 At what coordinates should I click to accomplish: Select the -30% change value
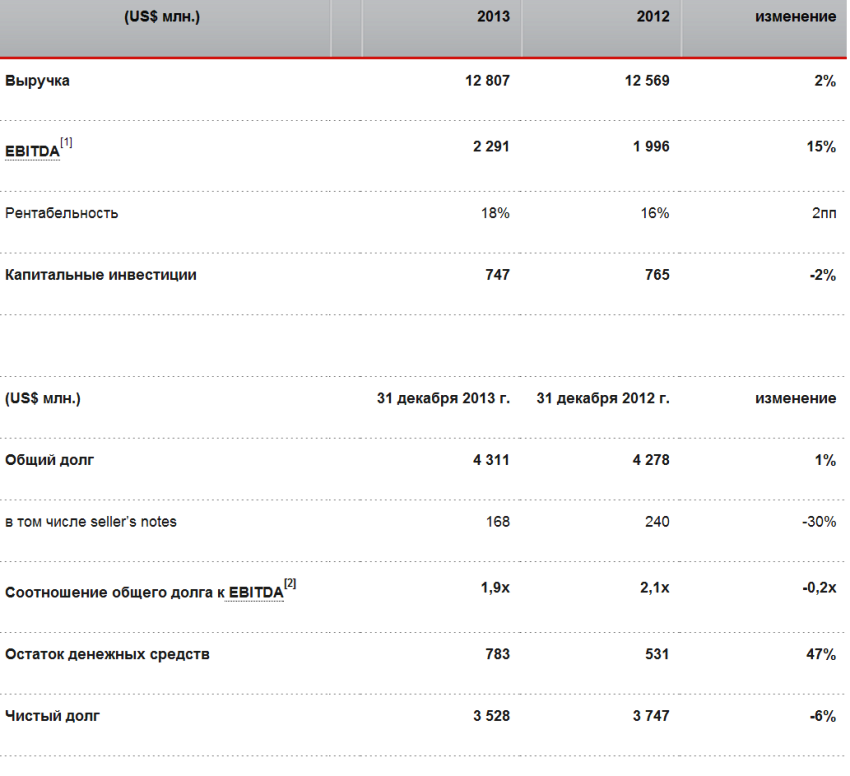[818, 521]
